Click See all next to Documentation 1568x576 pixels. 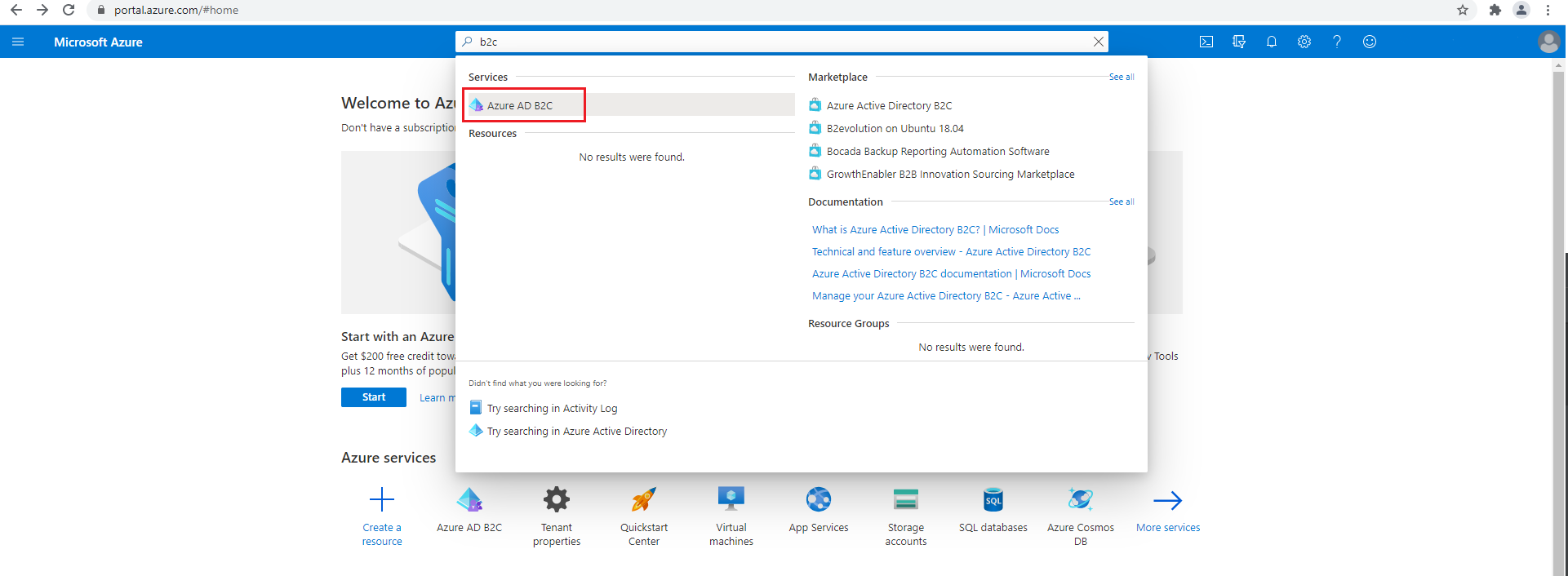click(1121, 202)
